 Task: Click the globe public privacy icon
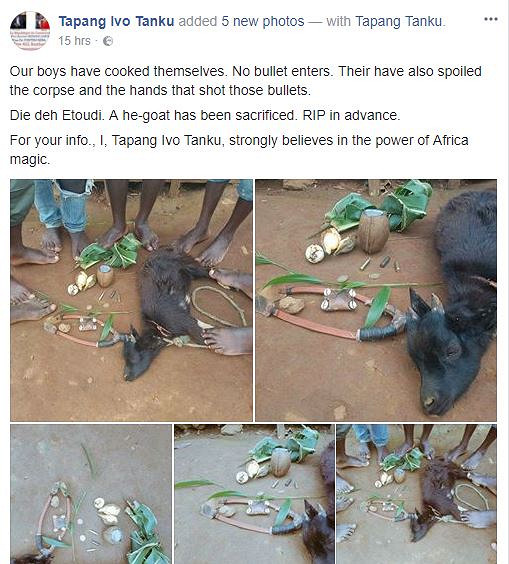[x=108, y=41]
